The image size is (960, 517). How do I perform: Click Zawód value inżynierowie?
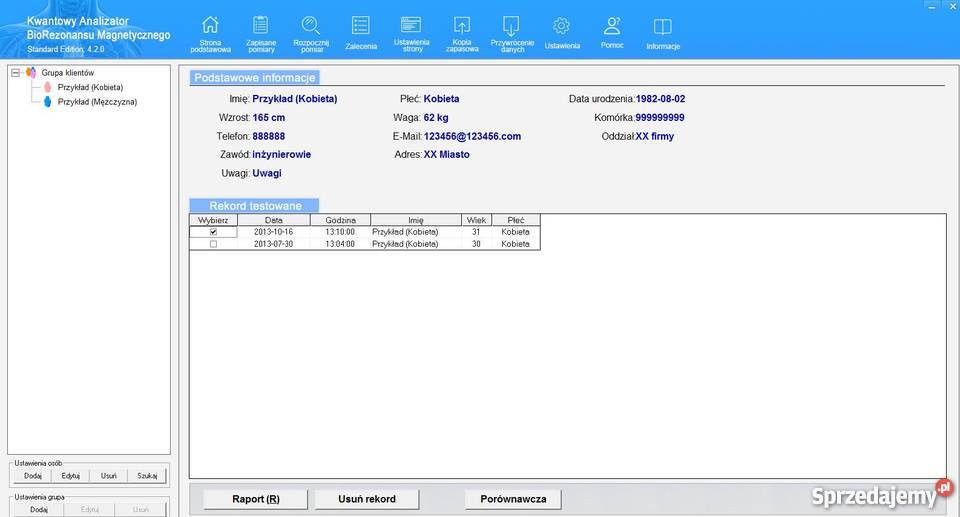tap(282, 155)
